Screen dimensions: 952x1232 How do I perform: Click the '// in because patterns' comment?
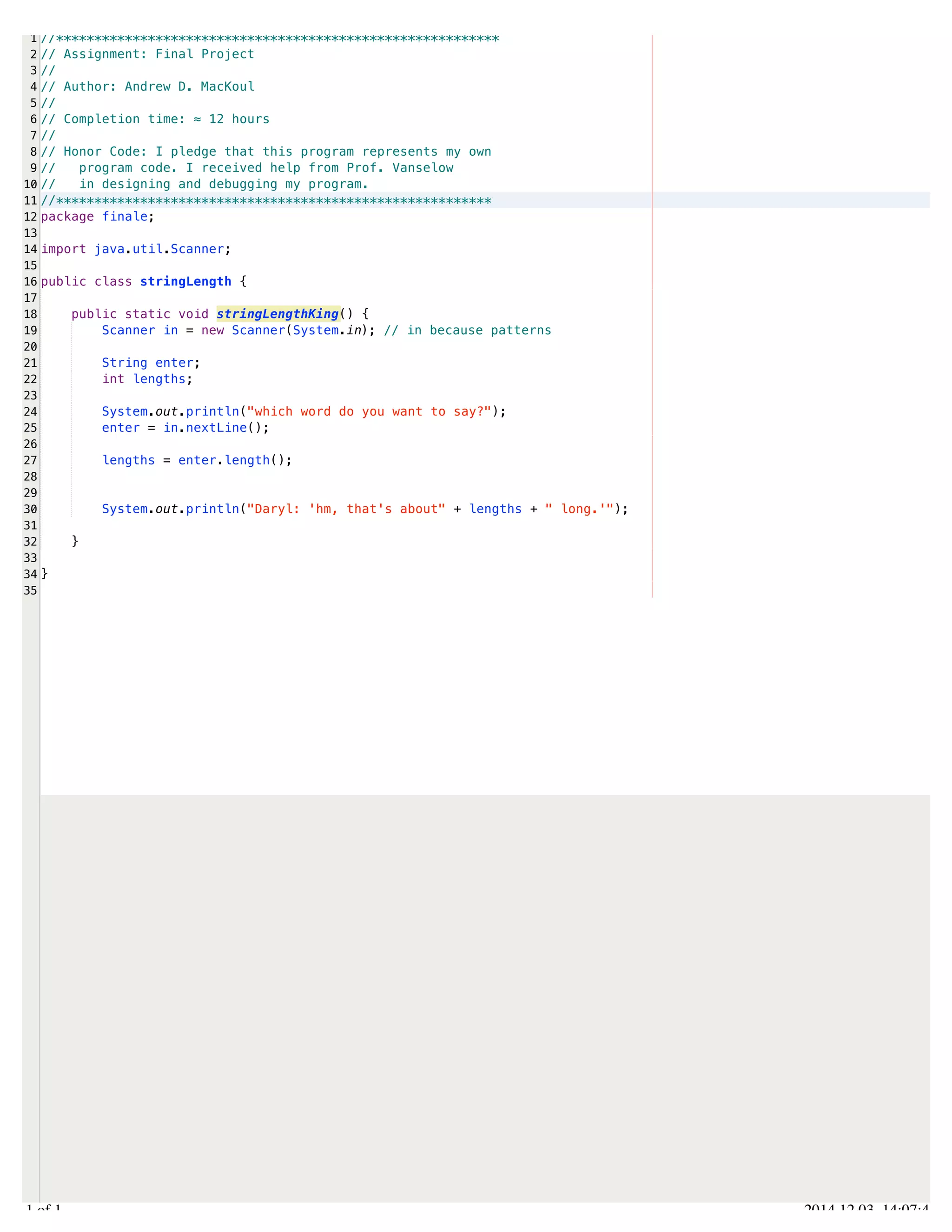coord(468,330)
